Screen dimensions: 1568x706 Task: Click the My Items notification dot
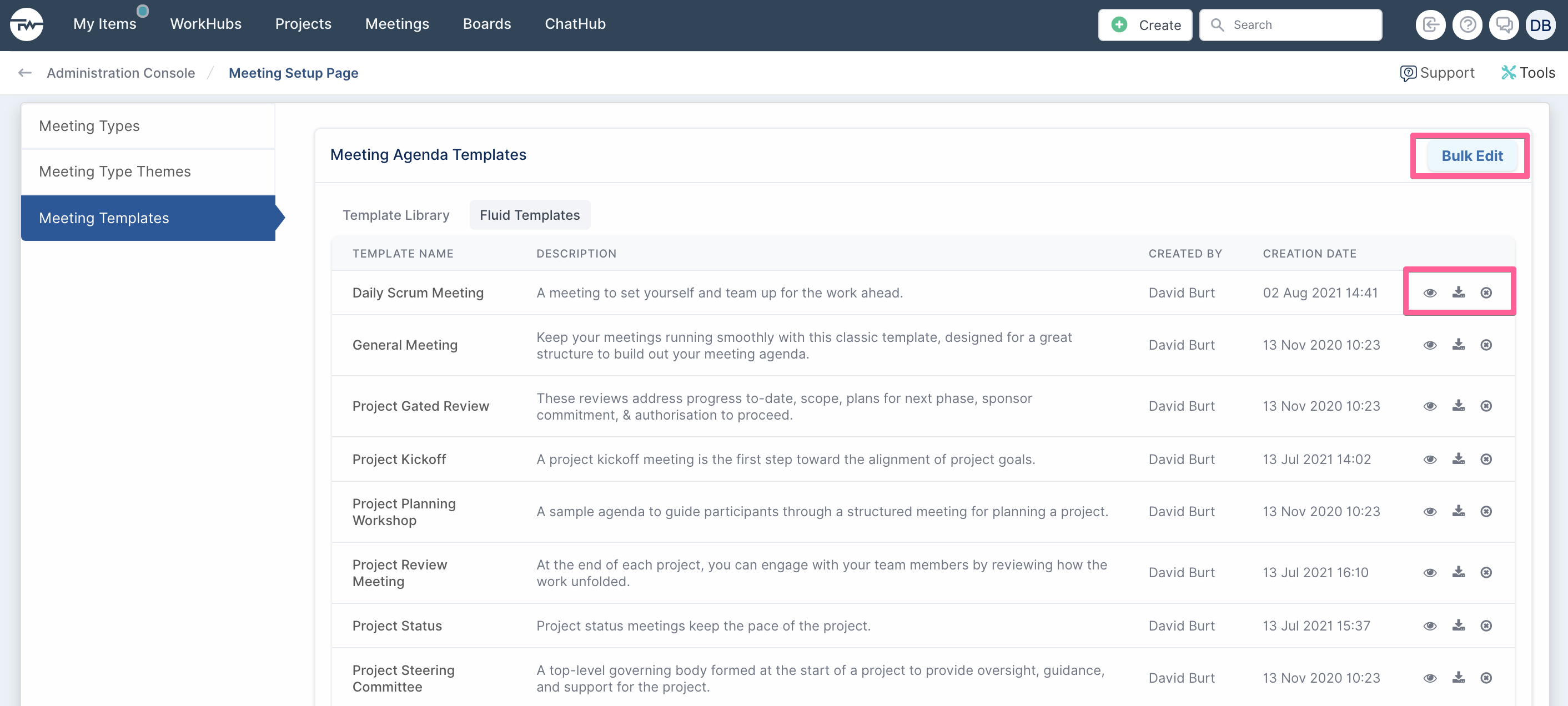143,11
